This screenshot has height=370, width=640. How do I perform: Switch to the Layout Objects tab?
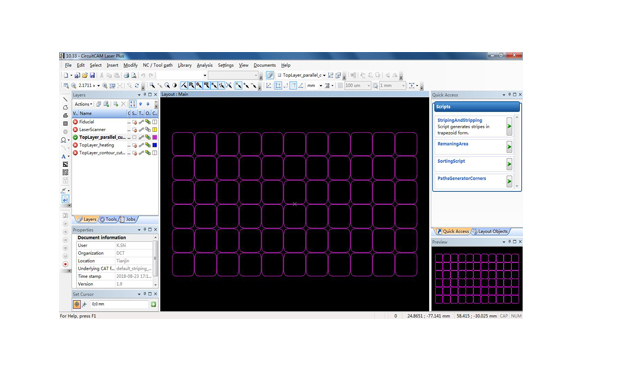(x=490, y=231)
